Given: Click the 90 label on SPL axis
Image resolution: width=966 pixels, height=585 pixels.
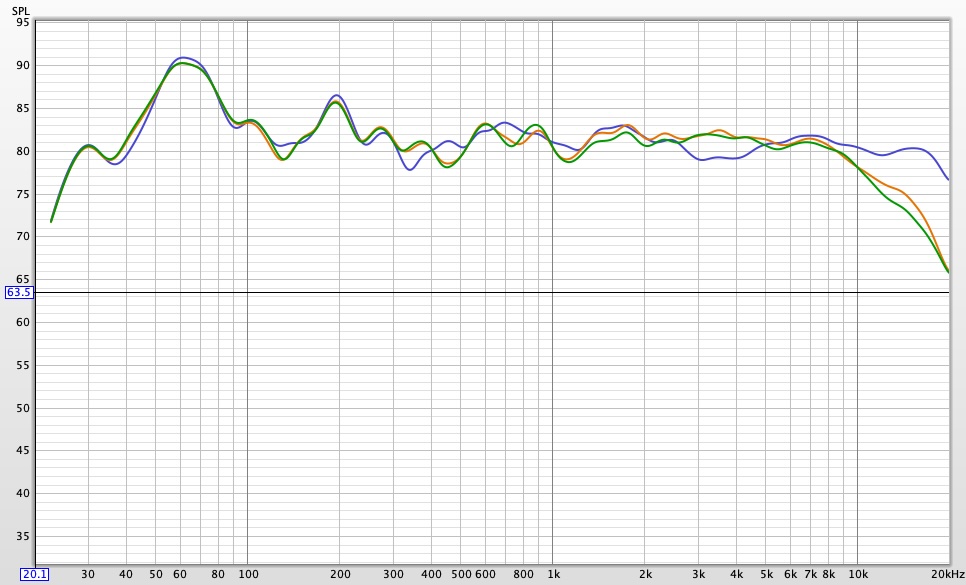Looking at the screenshot, I should [23, 65].
